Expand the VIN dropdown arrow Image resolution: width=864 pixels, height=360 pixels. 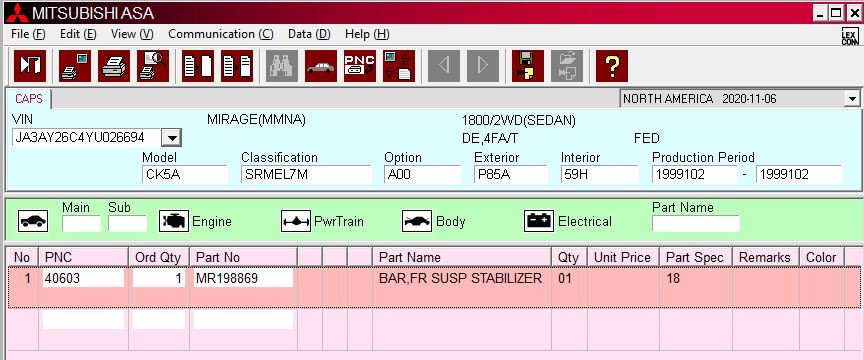[x=172, y=137]
